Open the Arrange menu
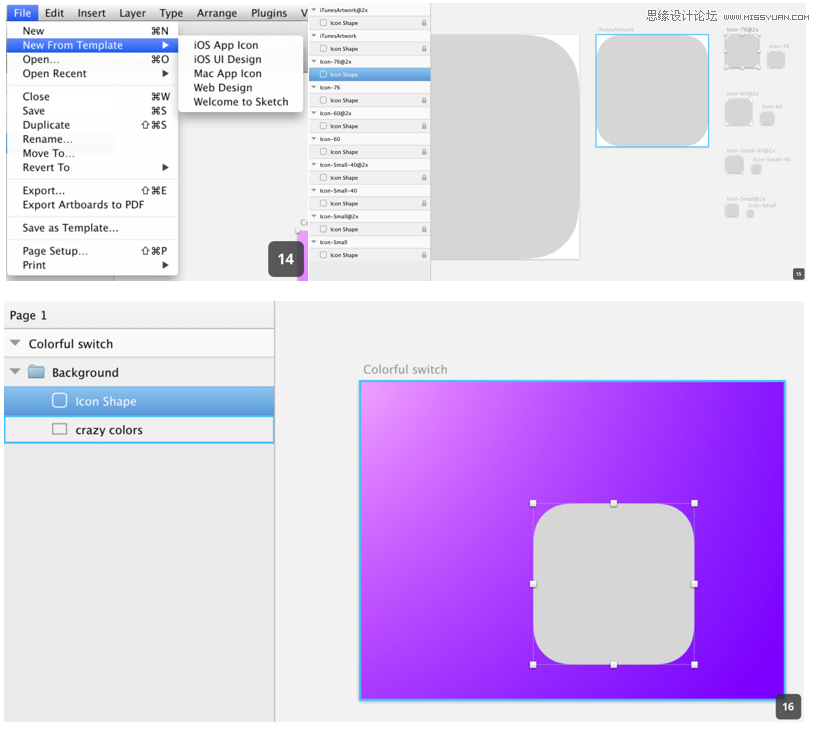The image size is (820, 731). (x=217, y=13)
